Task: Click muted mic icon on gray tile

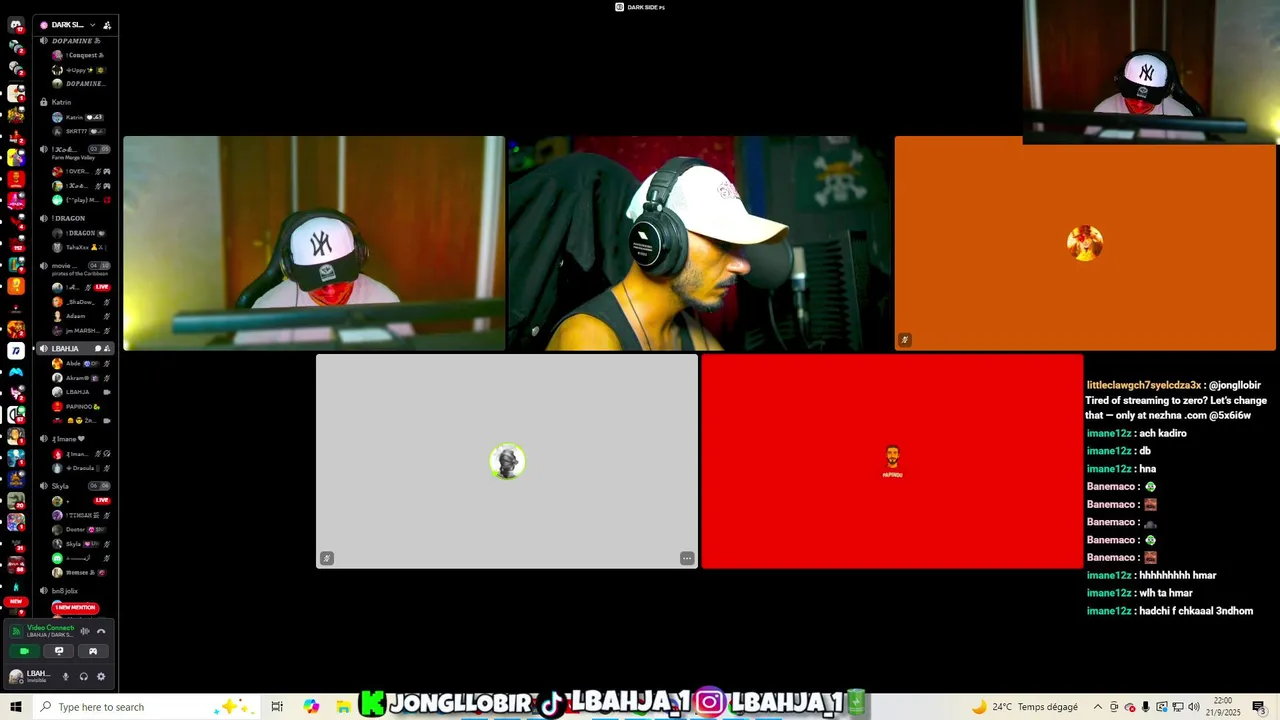Action: (326, 558)
